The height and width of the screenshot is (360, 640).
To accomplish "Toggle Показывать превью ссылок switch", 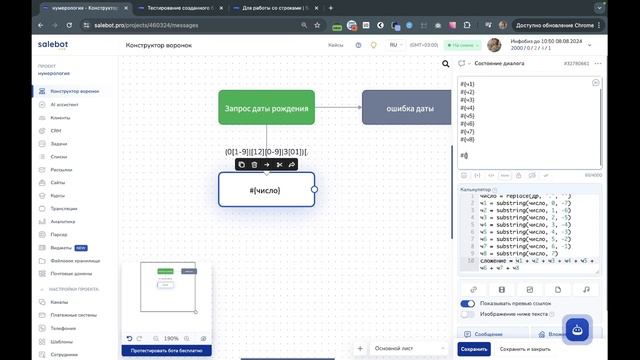I will click(x=467, y=304).
